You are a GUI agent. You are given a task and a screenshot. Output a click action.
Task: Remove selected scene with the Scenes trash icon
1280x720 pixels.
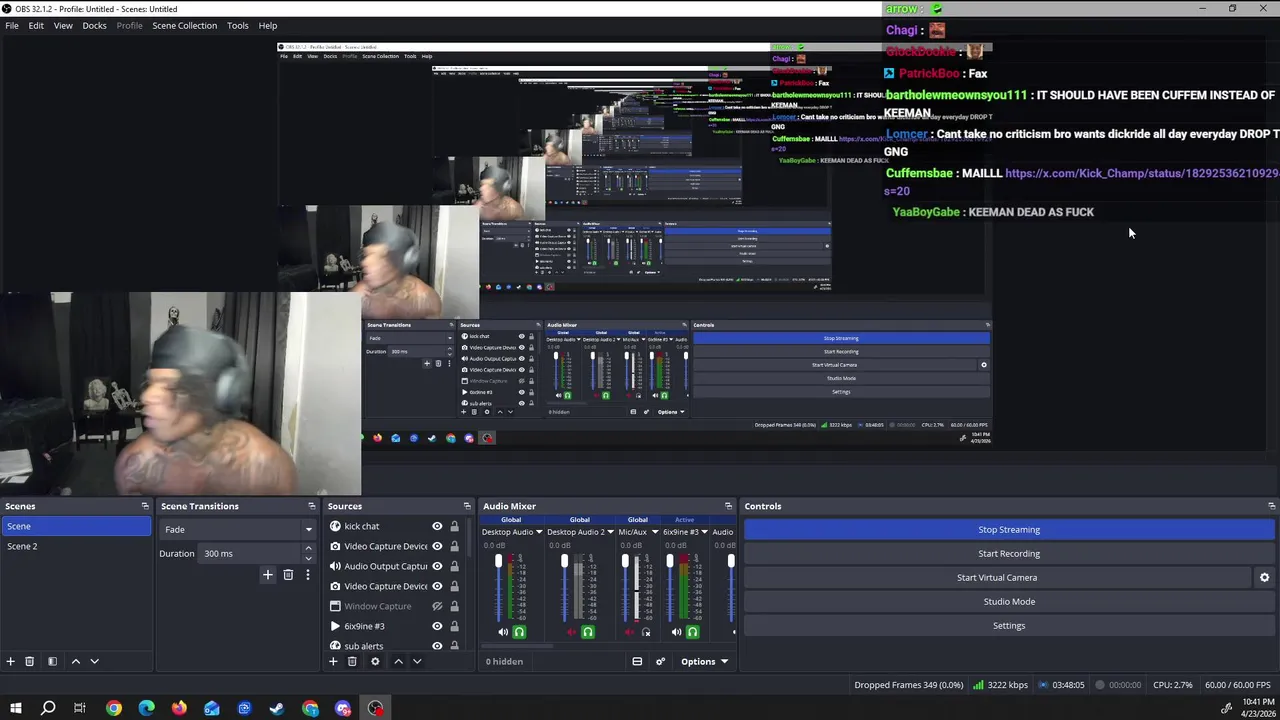tap(29, 661)
